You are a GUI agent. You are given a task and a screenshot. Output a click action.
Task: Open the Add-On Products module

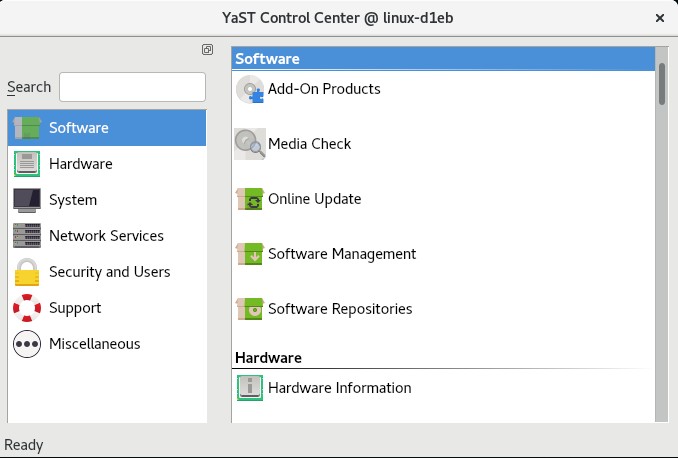324,89
